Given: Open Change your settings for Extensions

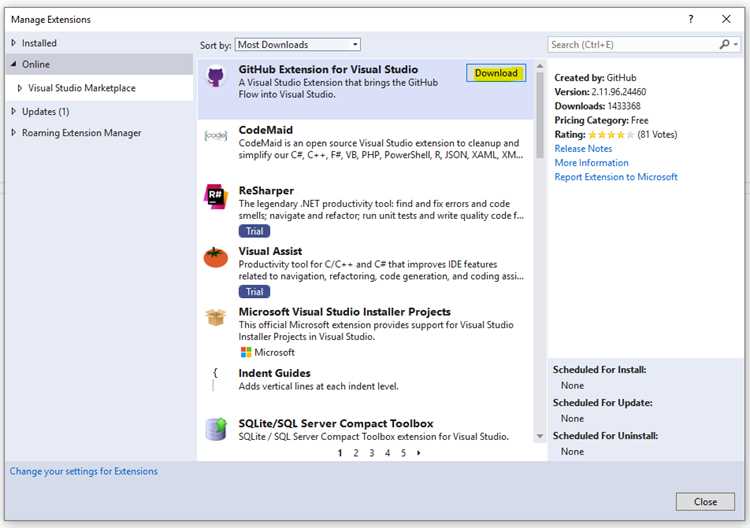Looking at the screenshot, I should coord(84,472).
